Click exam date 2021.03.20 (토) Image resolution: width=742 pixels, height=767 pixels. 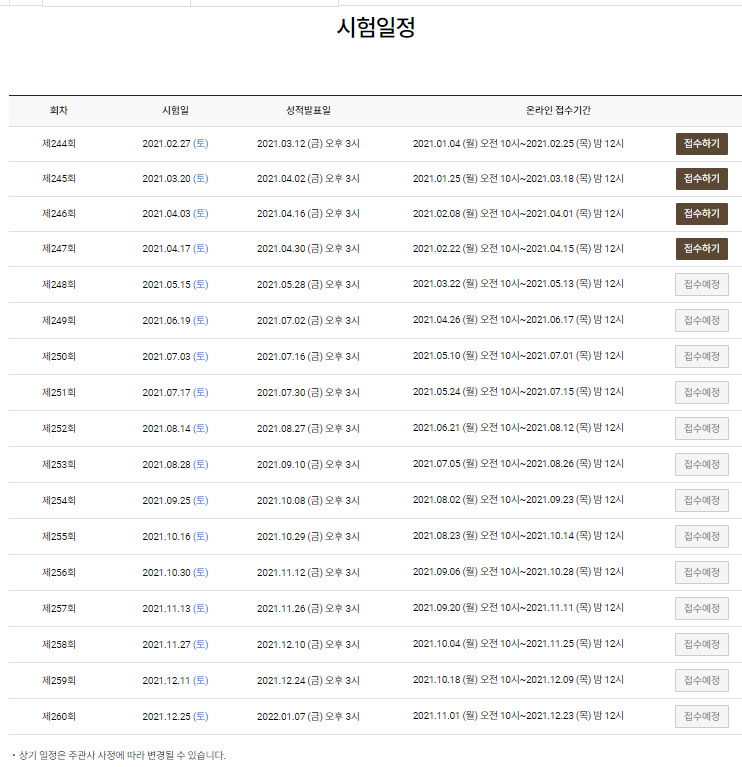tap(175, 179)
